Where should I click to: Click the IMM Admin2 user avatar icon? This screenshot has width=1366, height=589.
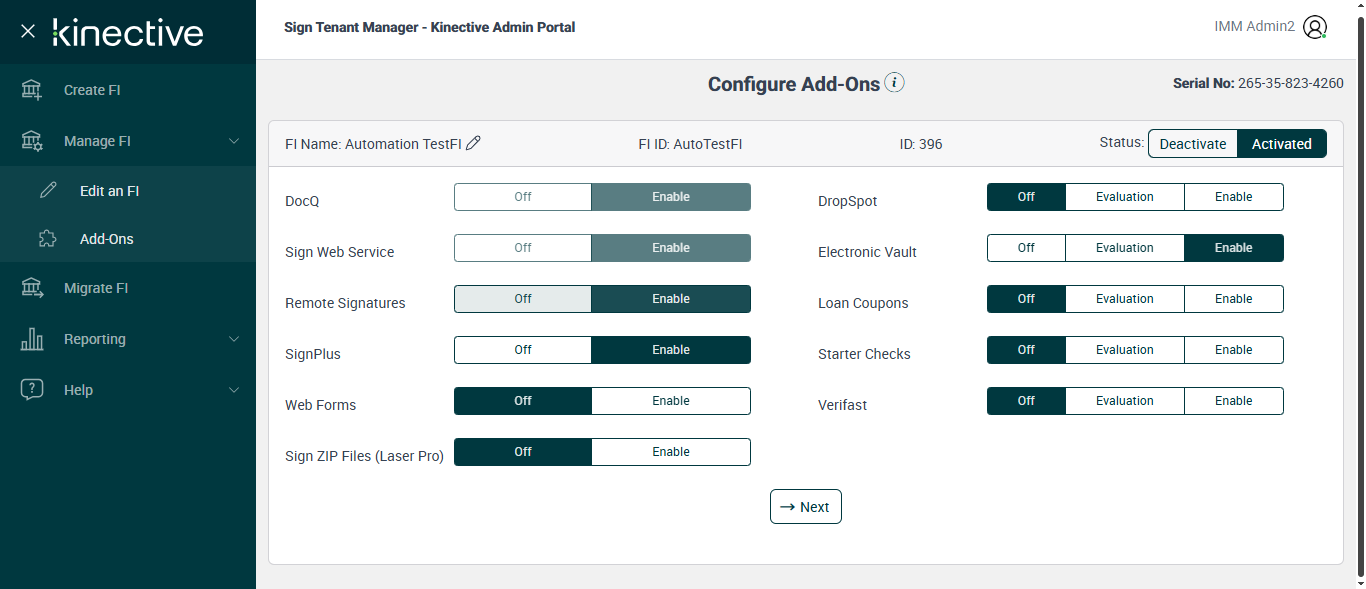tap(1315, 27)
